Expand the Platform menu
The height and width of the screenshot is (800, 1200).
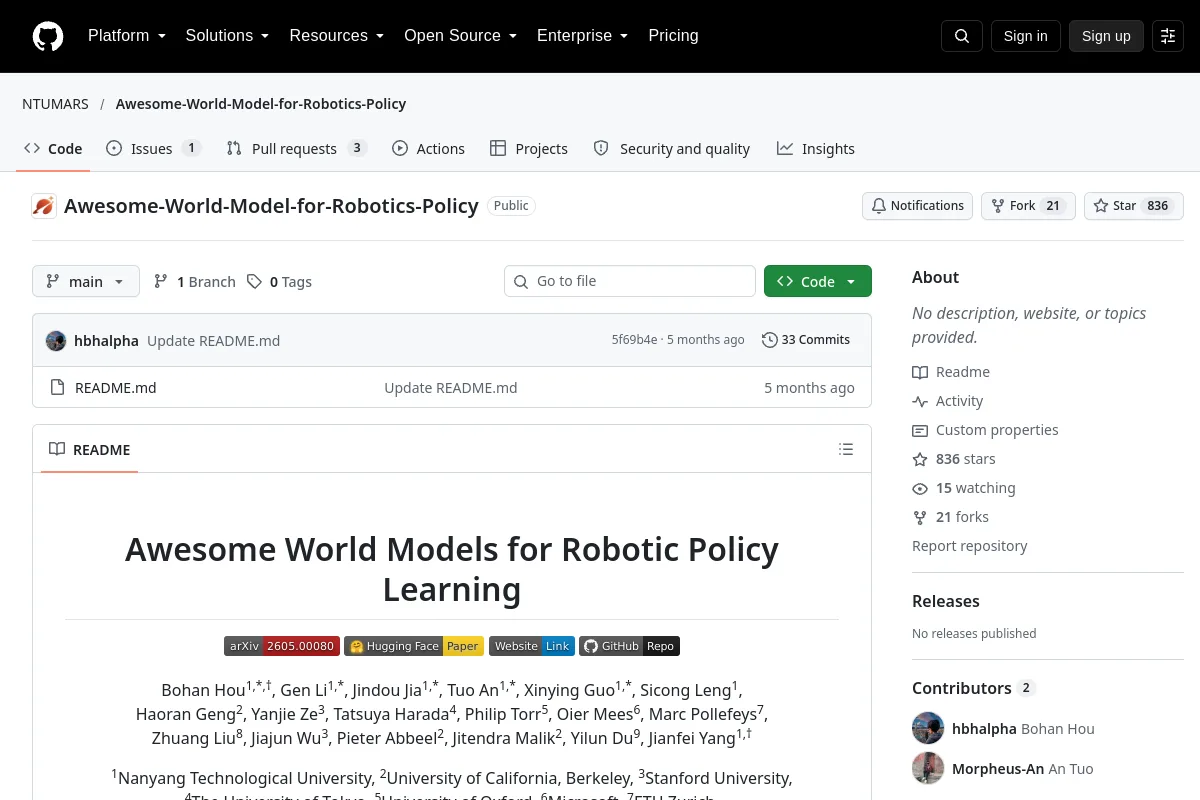pos(127,36)
